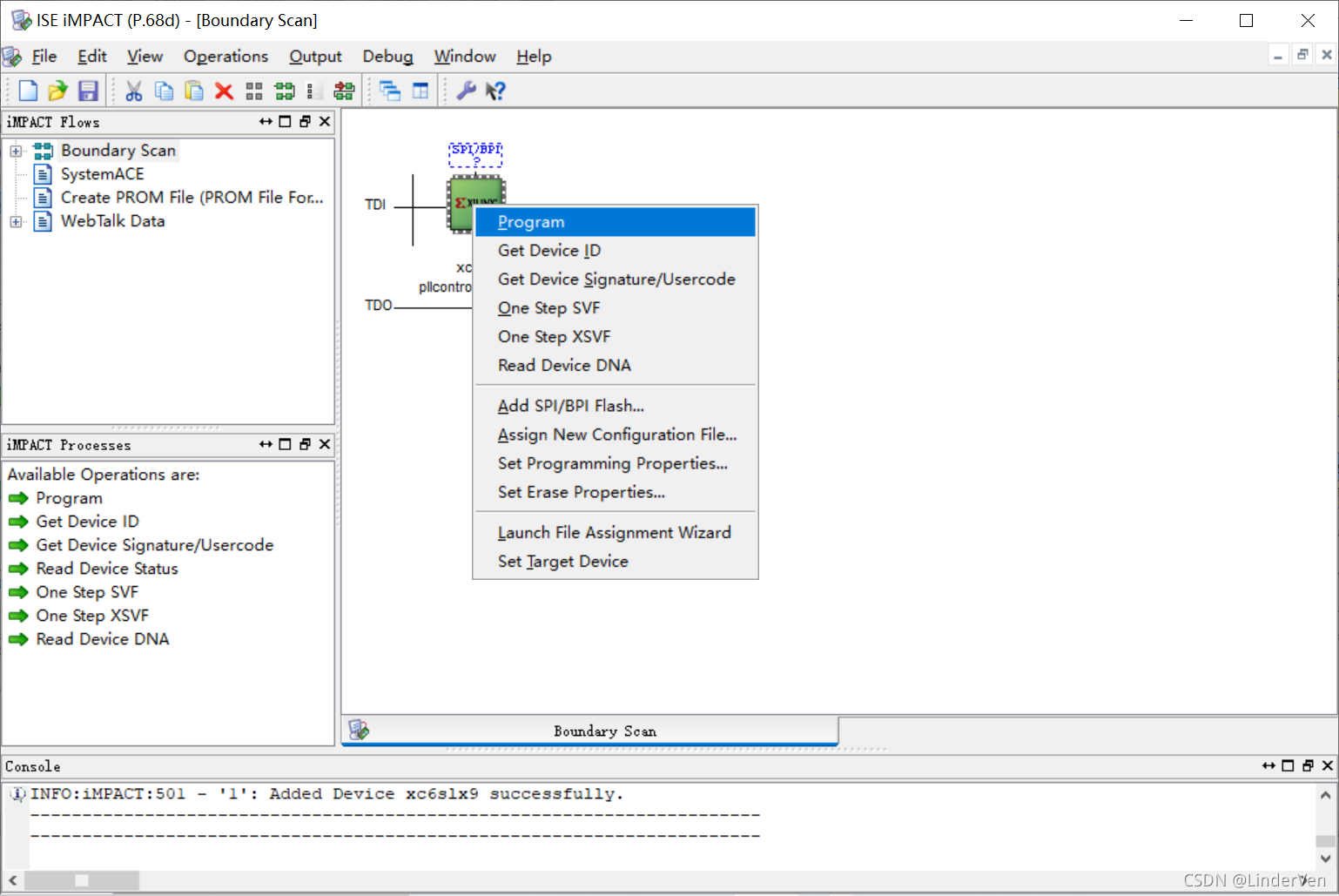The image size is (1339, 896).
Task: Open preferences with wrench icon
Action: pyautogui.click(x=467, y=91)
